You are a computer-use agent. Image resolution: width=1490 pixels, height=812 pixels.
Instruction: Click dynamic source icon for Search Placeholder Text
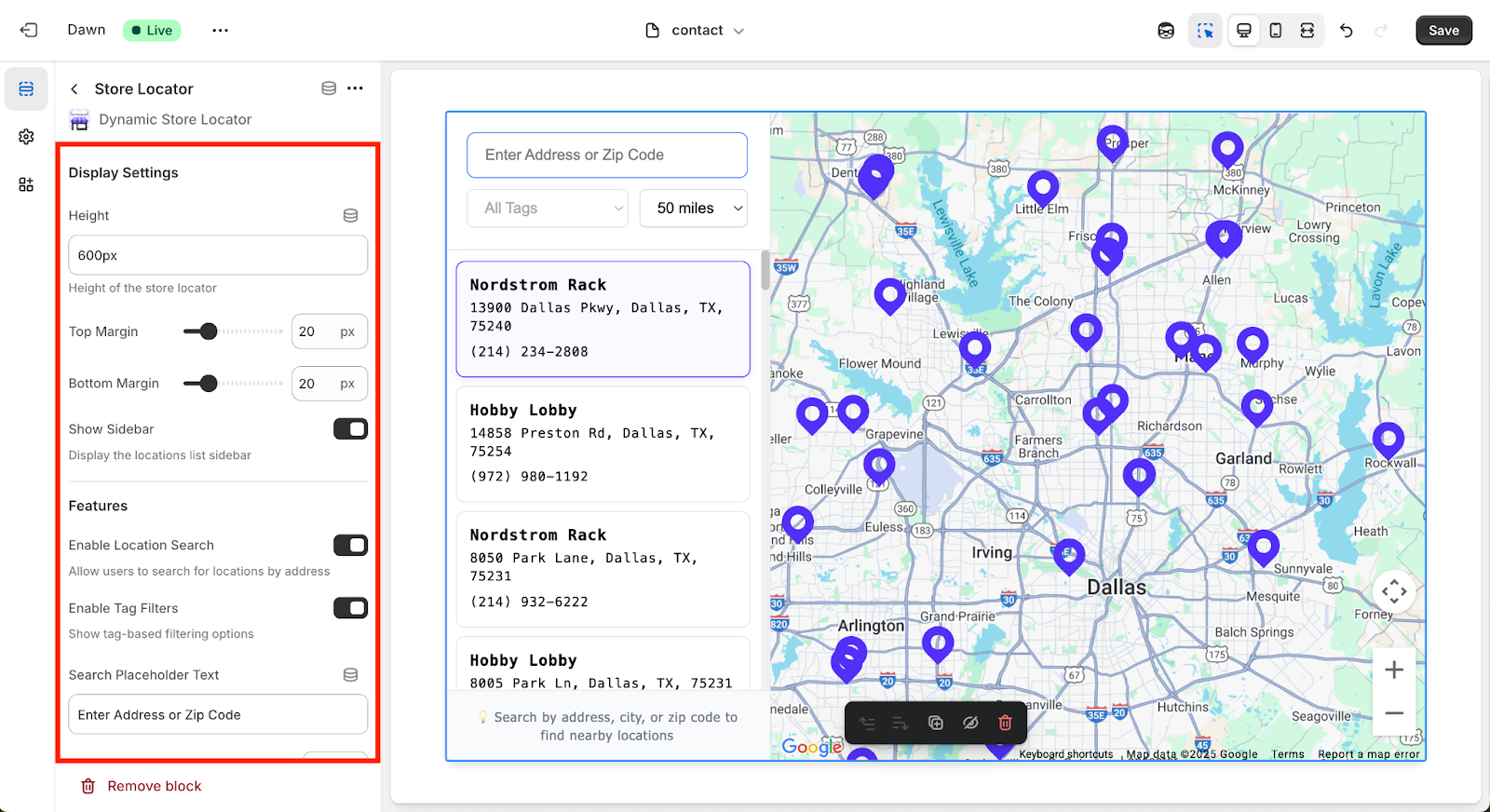click(x=350, y=674)
